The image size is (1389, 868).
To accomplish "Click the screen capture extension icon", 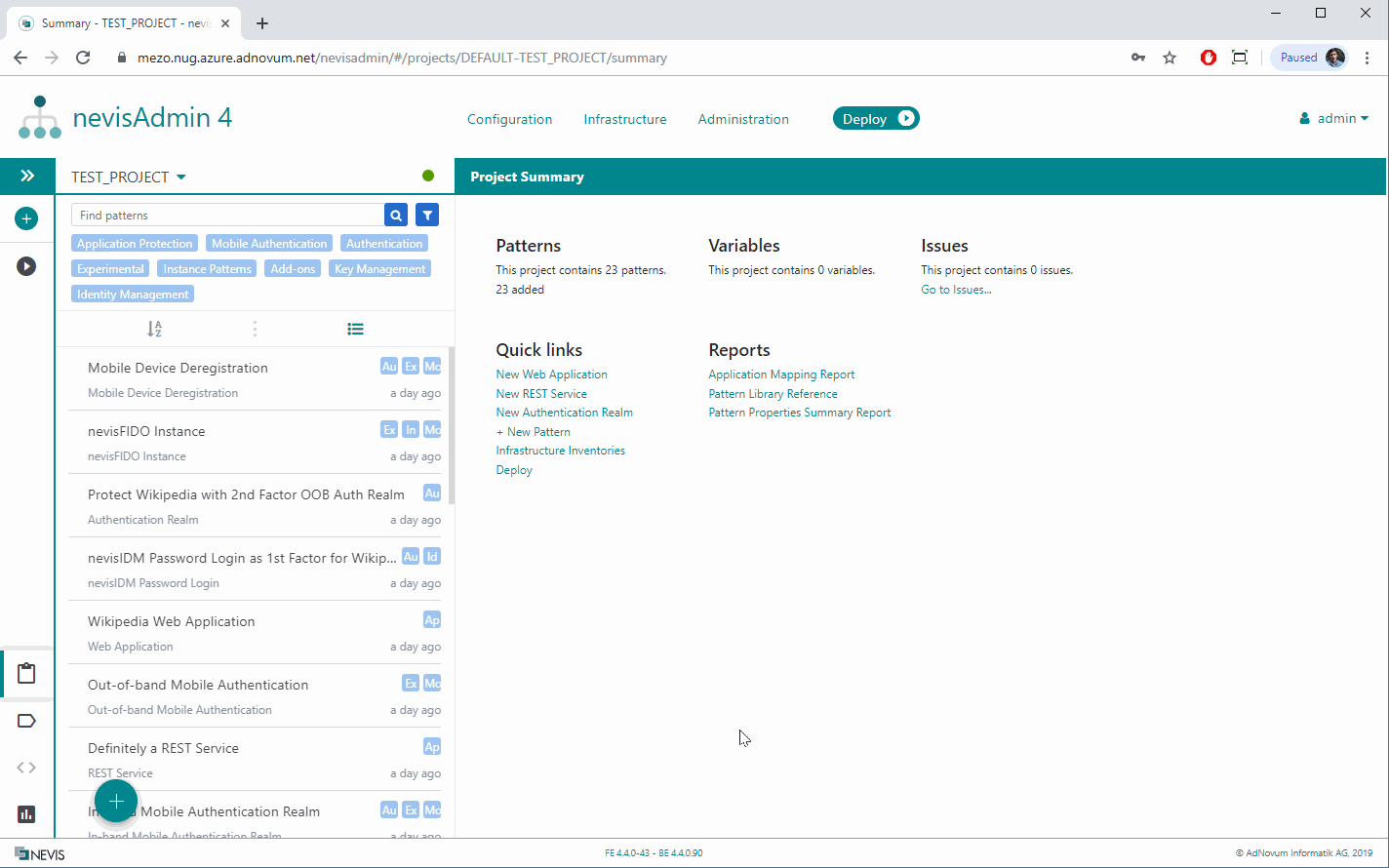I will pyautogui.click(x=1240, y=58).
